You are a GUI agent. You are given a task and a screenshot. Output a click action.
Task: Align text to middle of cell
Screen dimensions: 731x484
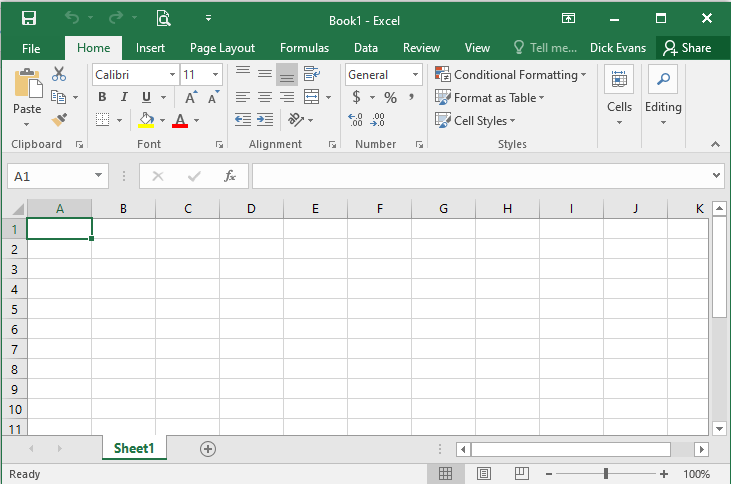(265, 74)
